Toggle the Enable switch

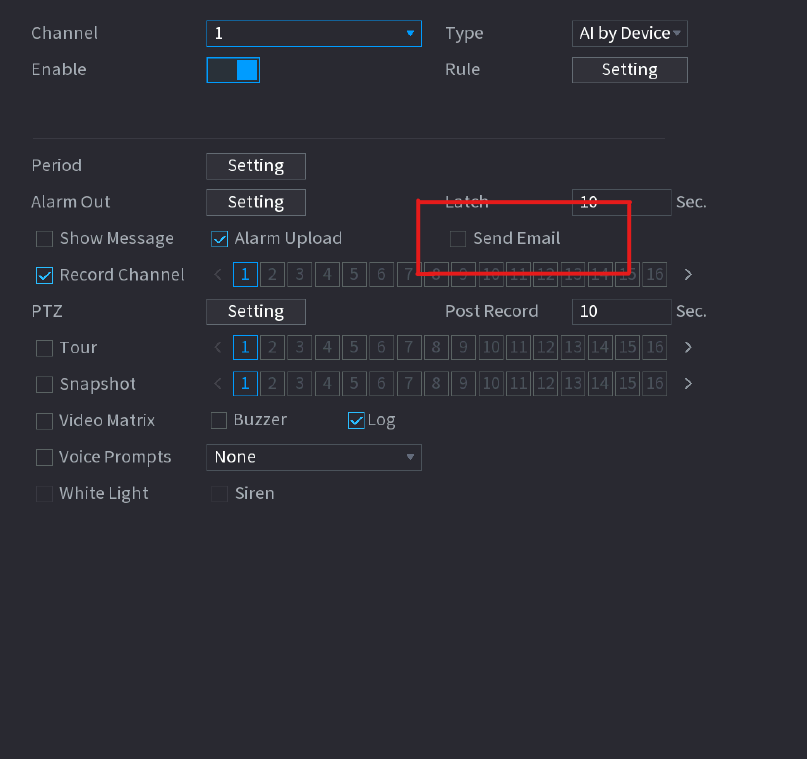point(233,70)
